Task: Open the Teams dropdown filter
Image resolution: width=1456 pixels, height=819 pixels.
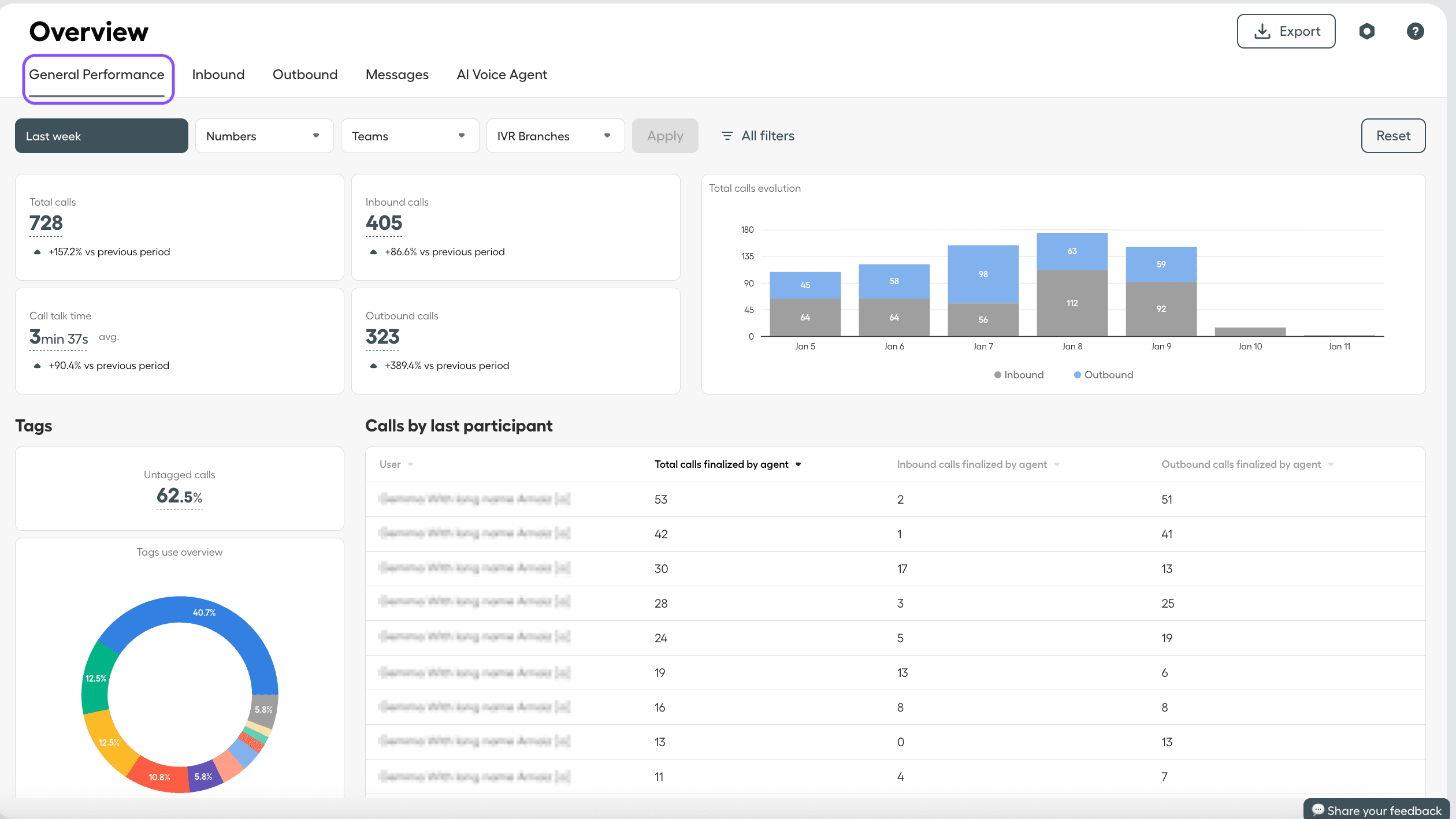Action: point(410,136)
